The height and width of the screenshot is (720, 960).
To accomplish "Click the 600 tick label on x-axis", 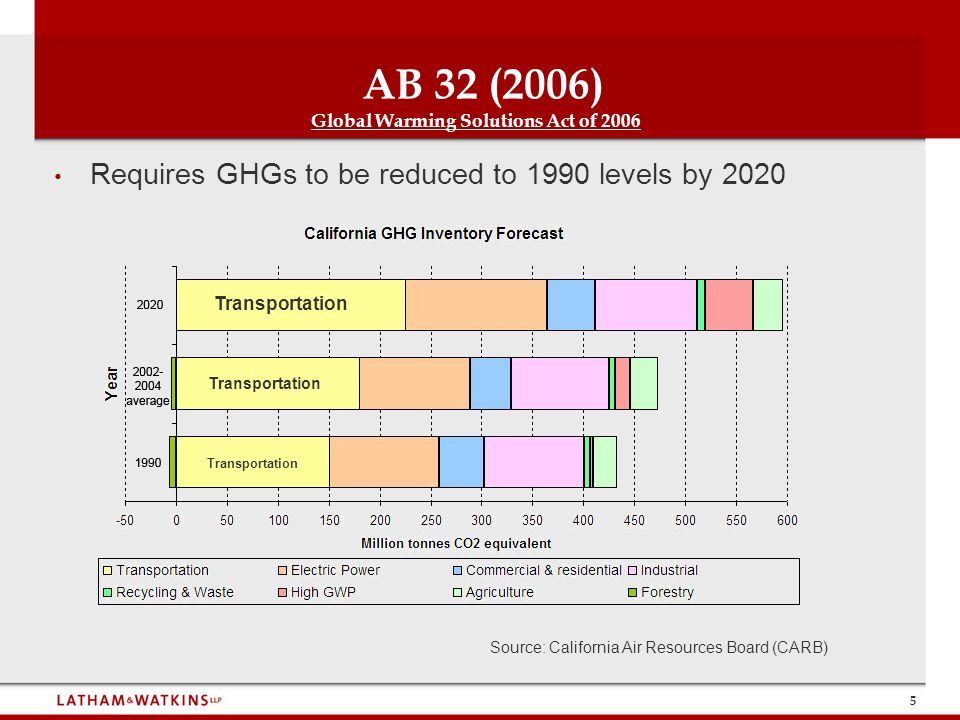I will pos(787,520).
